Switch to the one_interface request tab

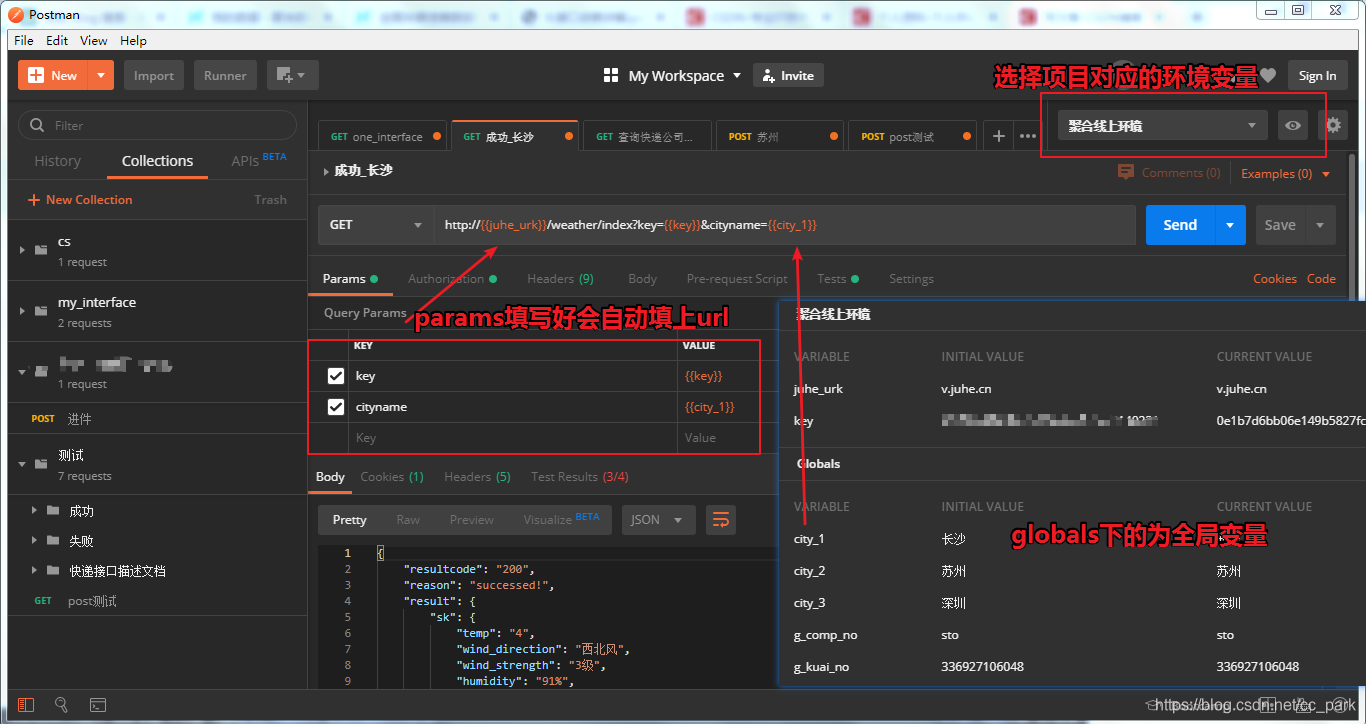click(x=384, y=137)
